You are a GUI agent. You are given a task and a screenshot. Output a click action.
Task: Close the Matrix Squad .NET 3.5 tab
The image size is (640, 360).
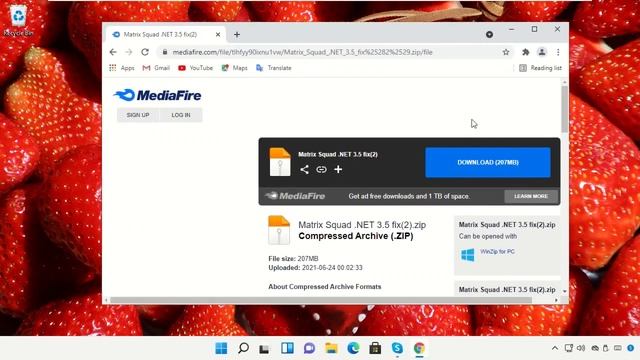[x=218, y=35]
